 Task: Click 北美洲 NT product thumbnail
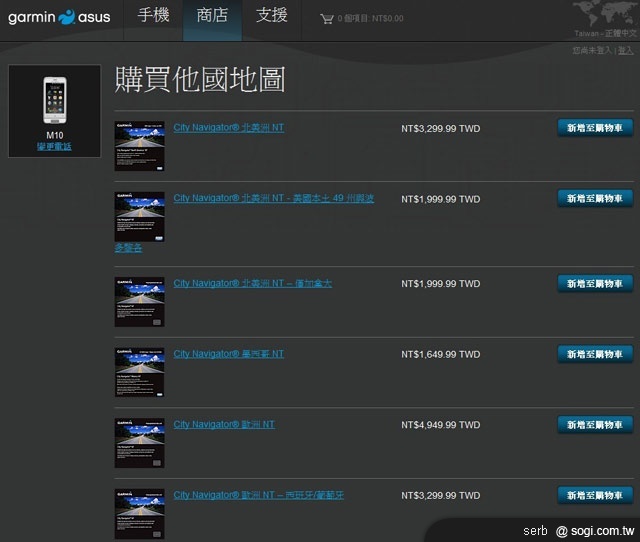pyautogui.click(x=140, y=146)
